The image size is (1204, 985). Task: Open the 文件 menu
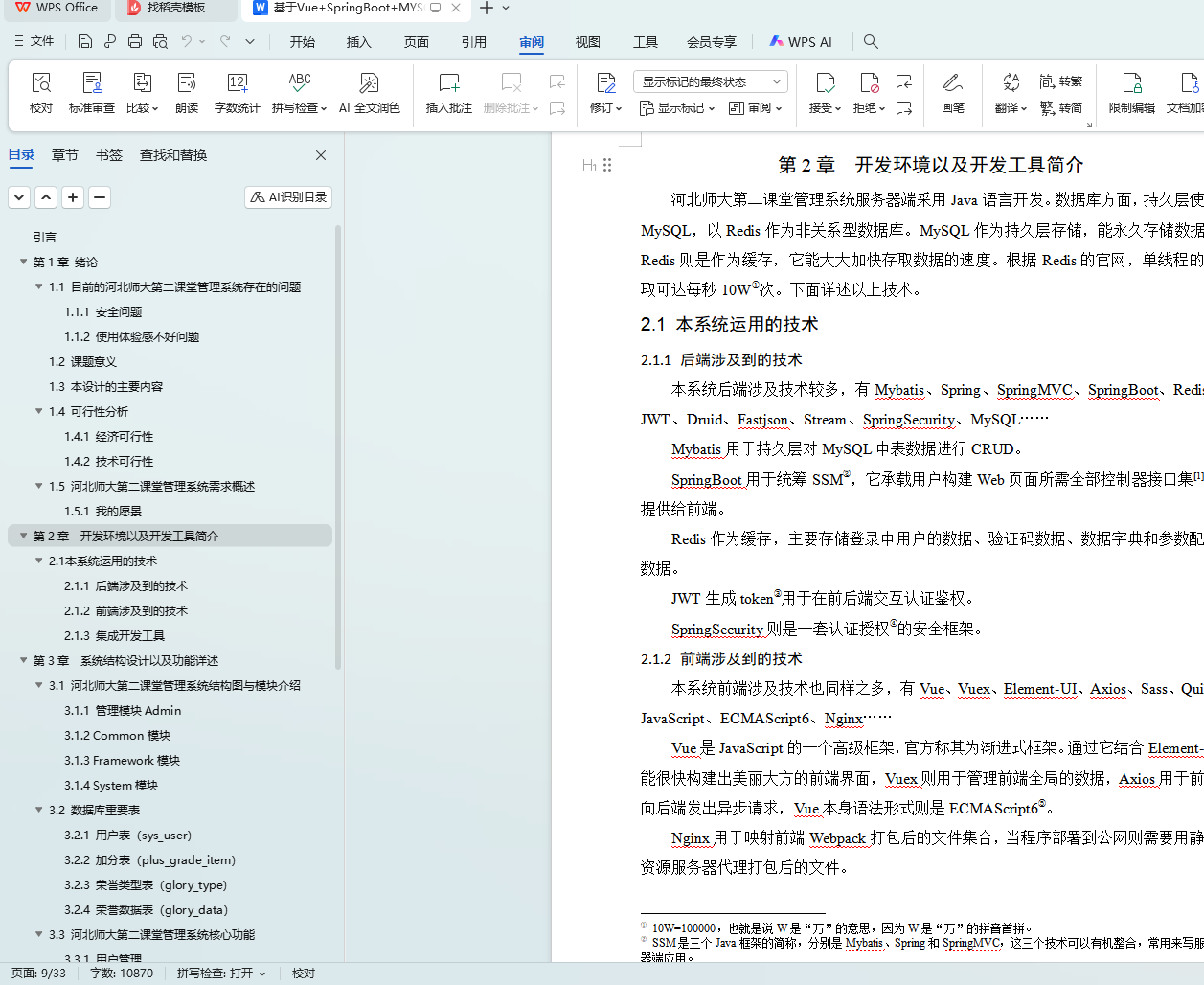coord(34,41)
